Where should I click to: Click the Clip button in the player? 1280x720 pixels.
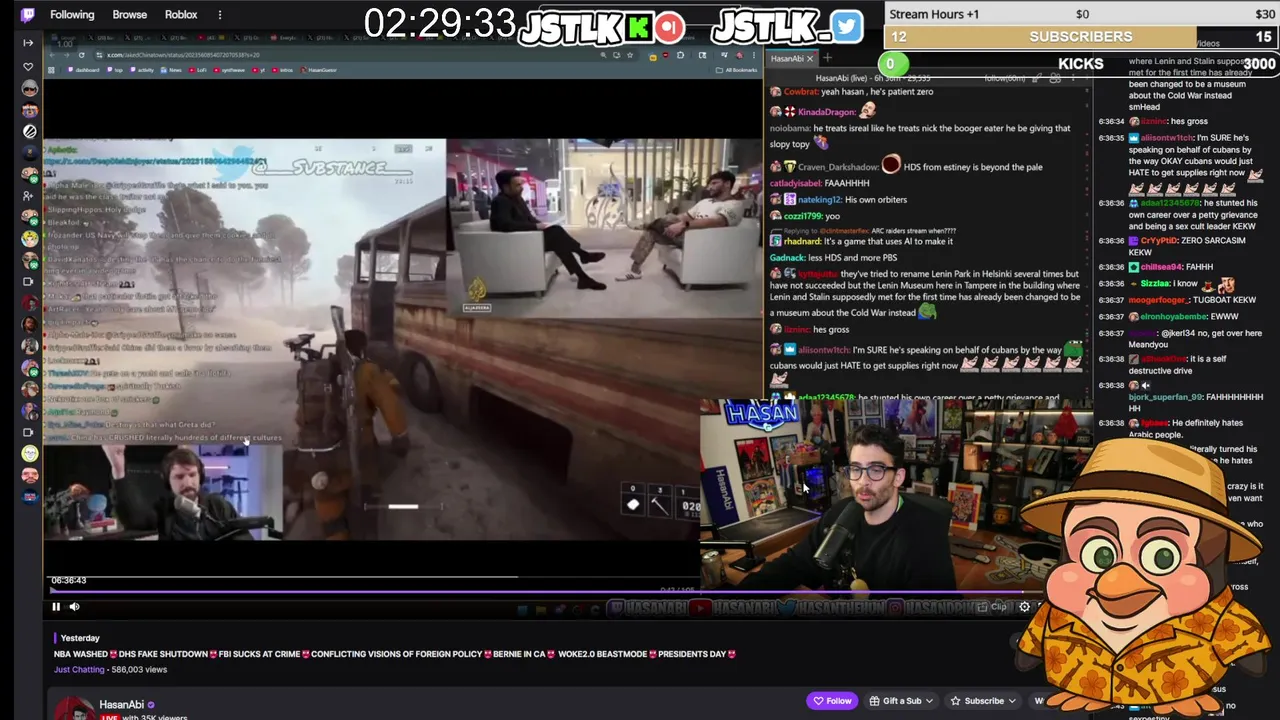[x=992, y=607]
